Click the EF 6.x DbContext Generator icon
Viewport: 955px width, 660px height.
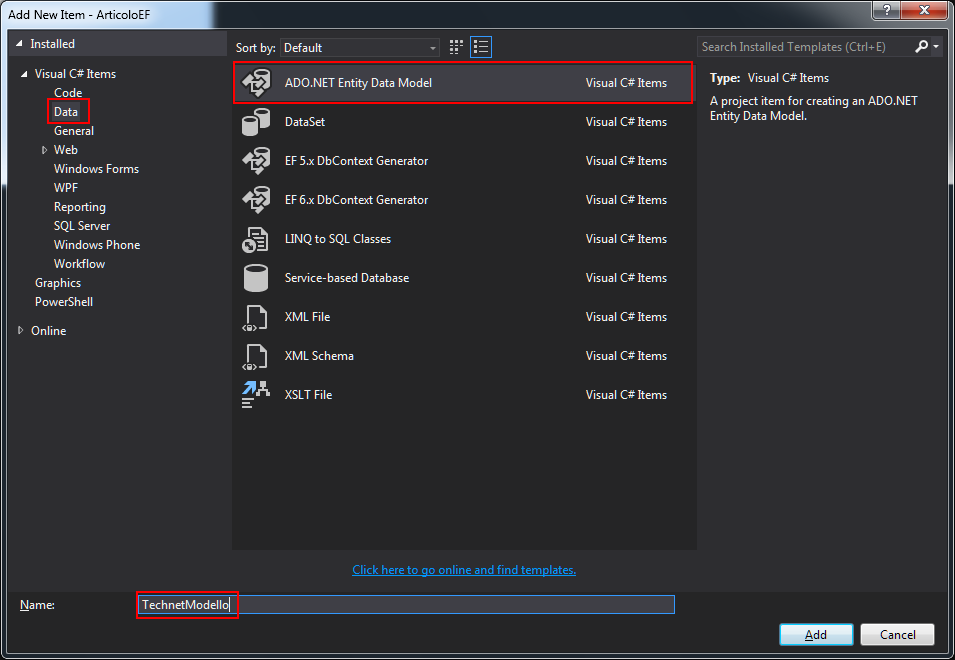tap(256, 200)
